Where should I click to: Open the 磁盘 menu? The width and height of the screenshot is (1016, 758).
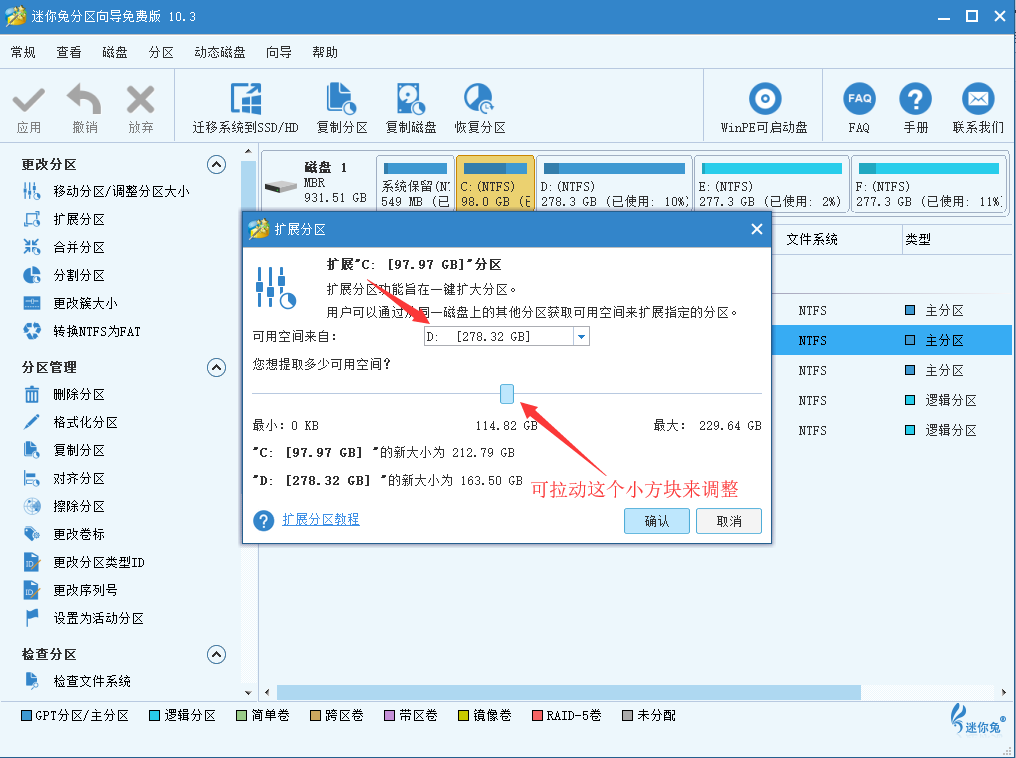coord(115,52)
